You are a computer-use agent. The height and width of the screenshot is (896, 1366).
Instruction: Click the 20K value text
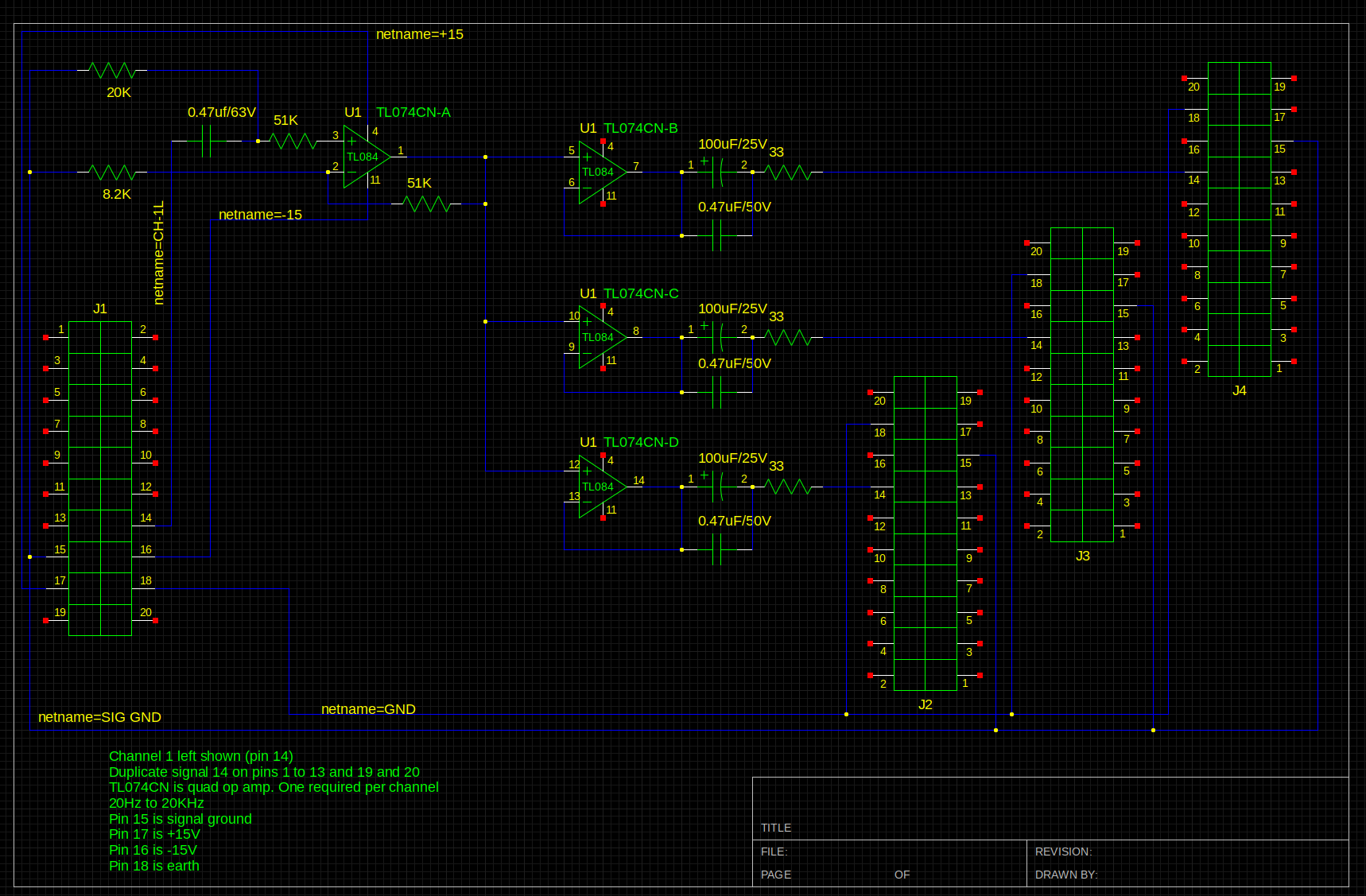click(x=118, y=92)
